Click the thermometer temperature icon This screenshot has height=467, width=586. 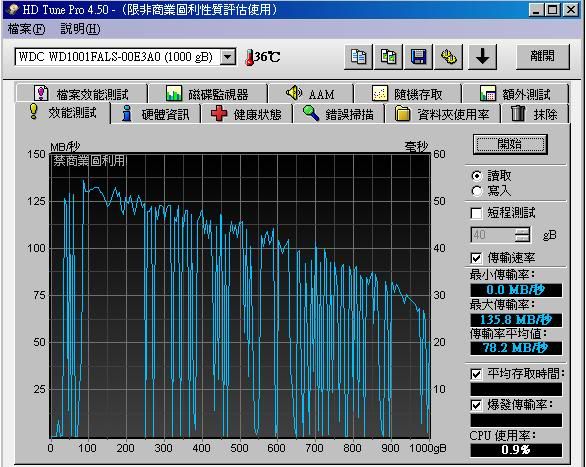click(x=249, y=57)
